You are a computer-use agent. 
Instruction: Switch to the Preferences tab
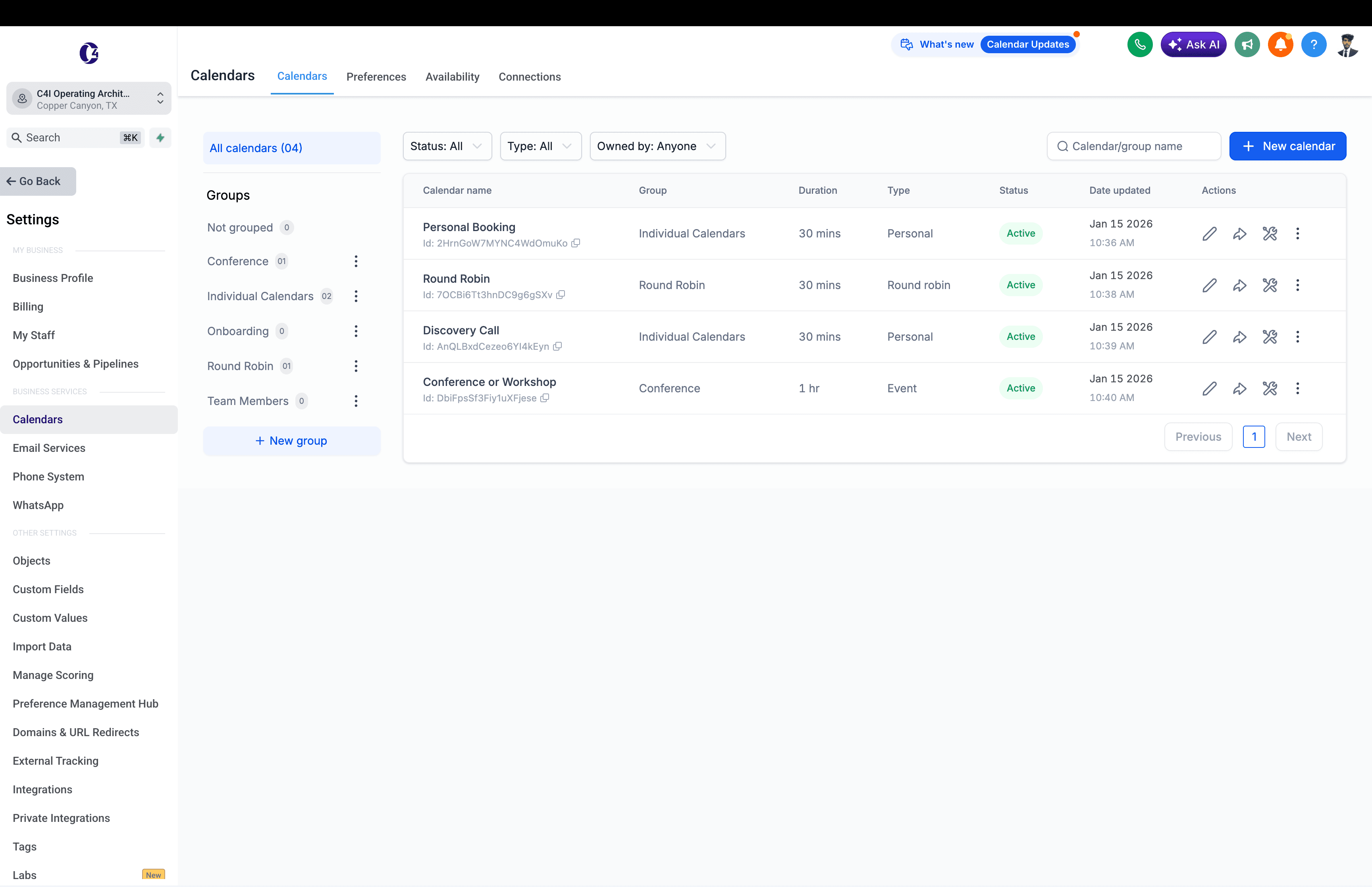(376, 77)
